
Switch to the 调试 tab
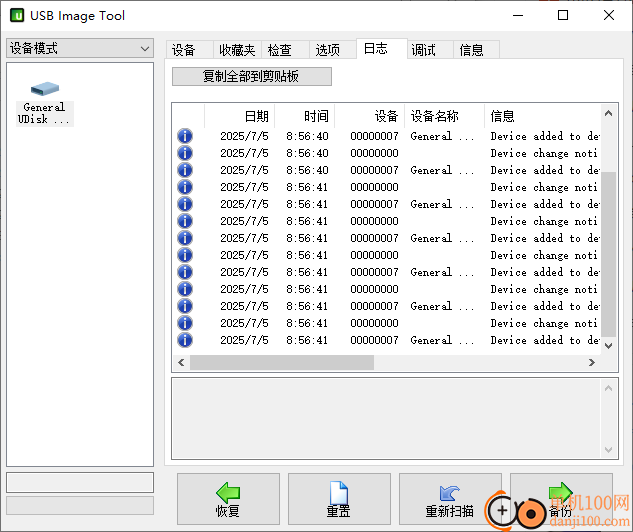(x=430, y=50)
